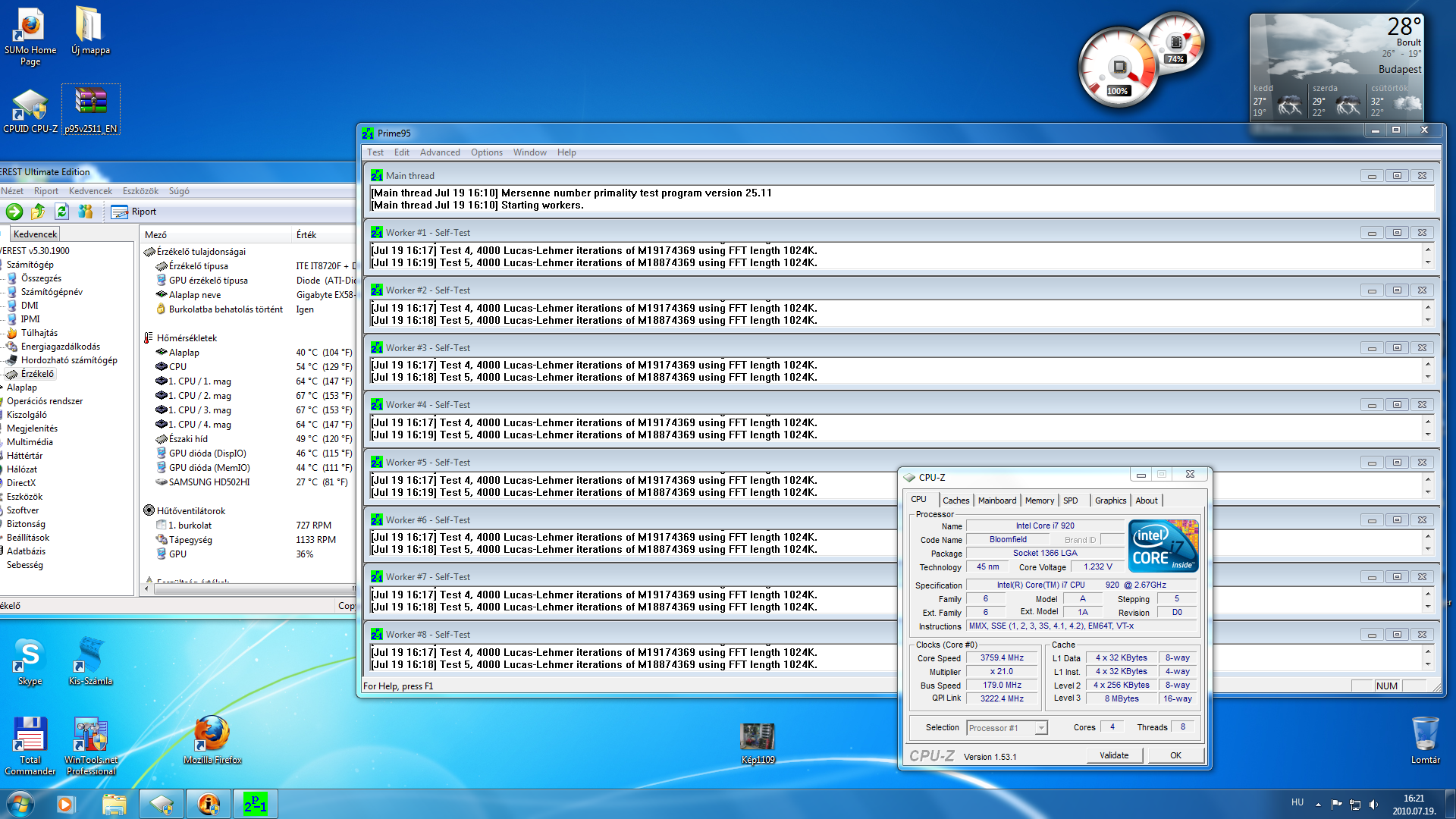The image size is (1456, 819).
Task: Select the Túlhajtás flame tree item
Action: click(39, 333)
